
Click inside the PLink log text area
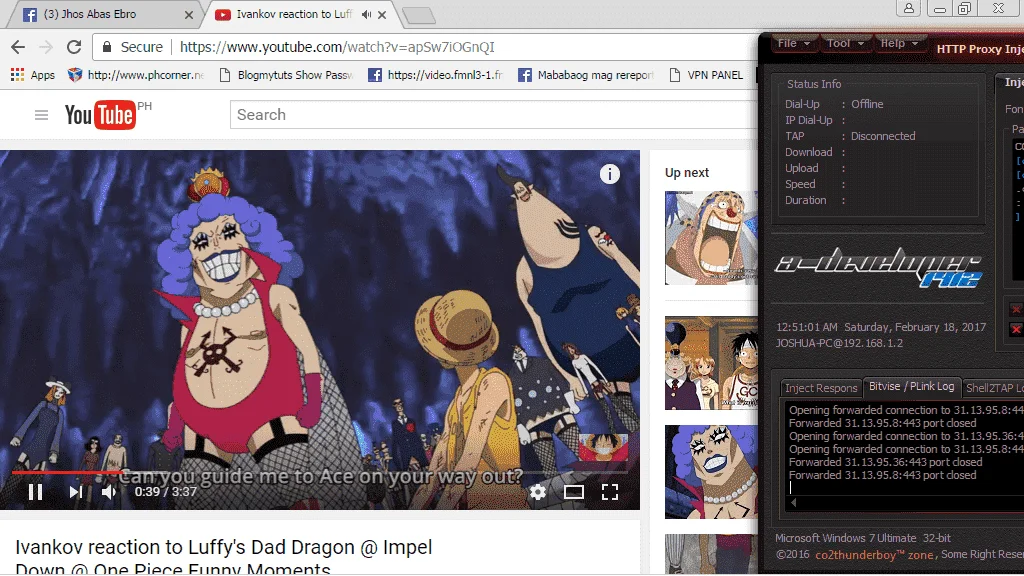tap(904, 451)
